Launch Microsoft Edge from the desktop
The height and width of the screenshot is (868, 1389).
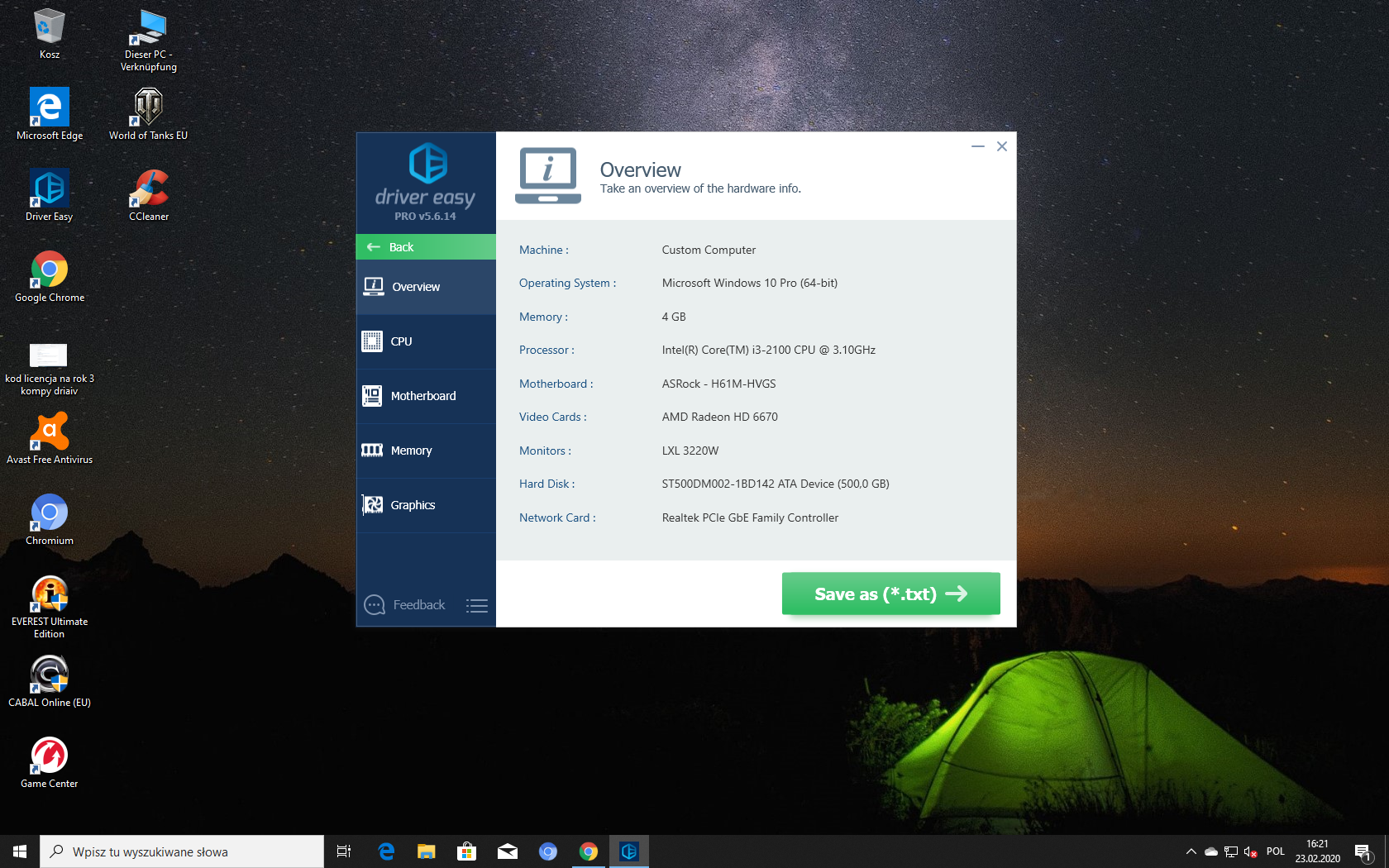(x=50, y=114)
